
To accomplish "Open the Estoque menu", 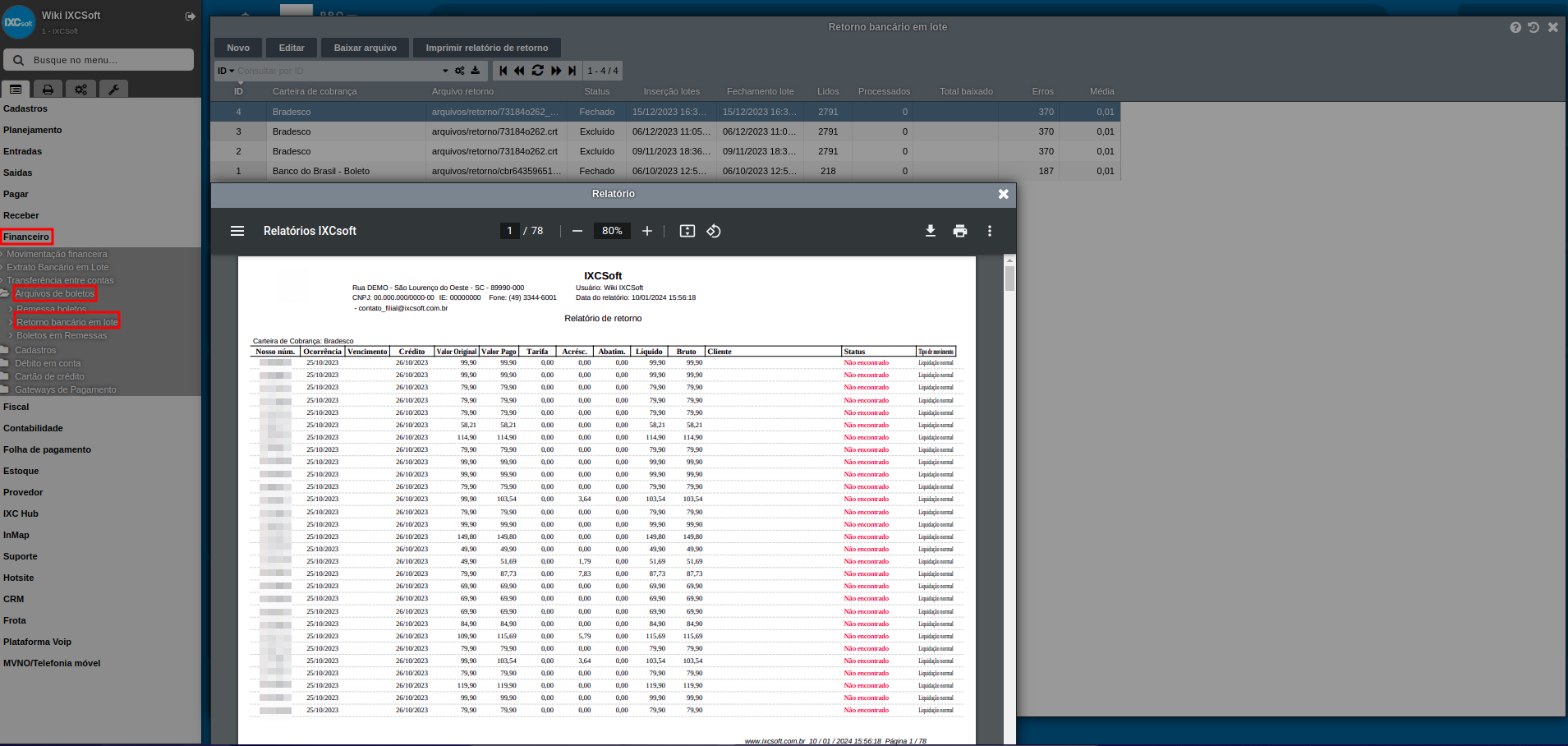I will 21,471.
